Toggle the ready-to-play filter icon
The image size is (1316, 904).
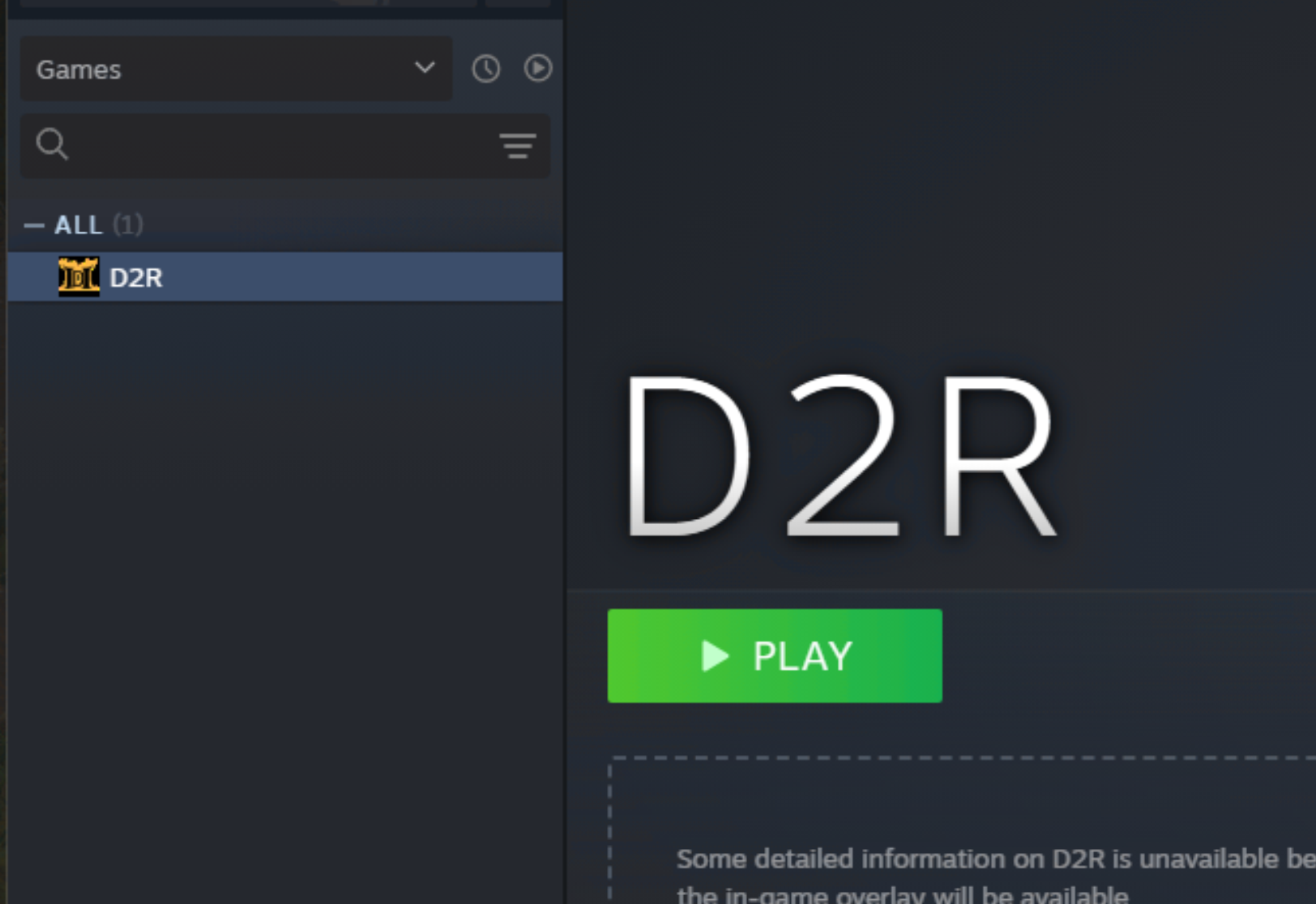[538, 68]
